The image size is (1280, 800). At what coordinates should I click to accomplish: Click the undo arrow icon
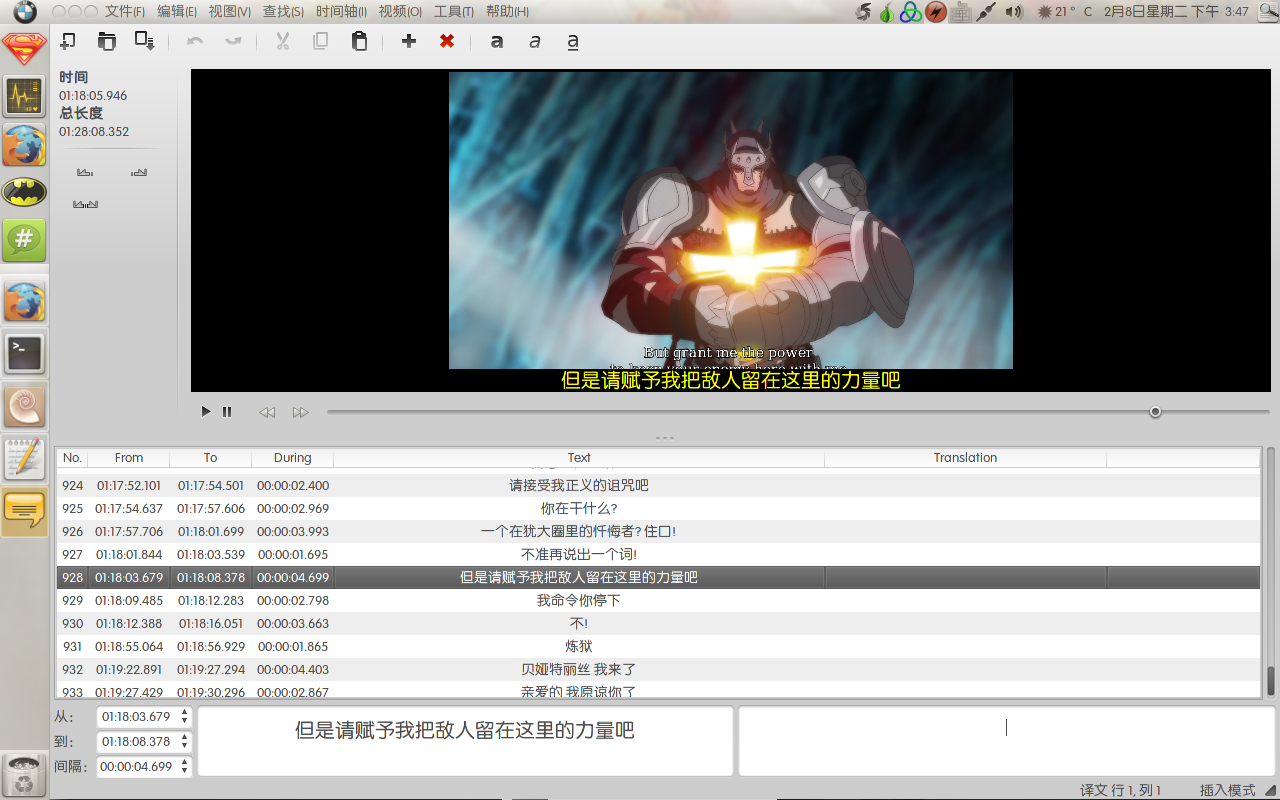[195, 41]
